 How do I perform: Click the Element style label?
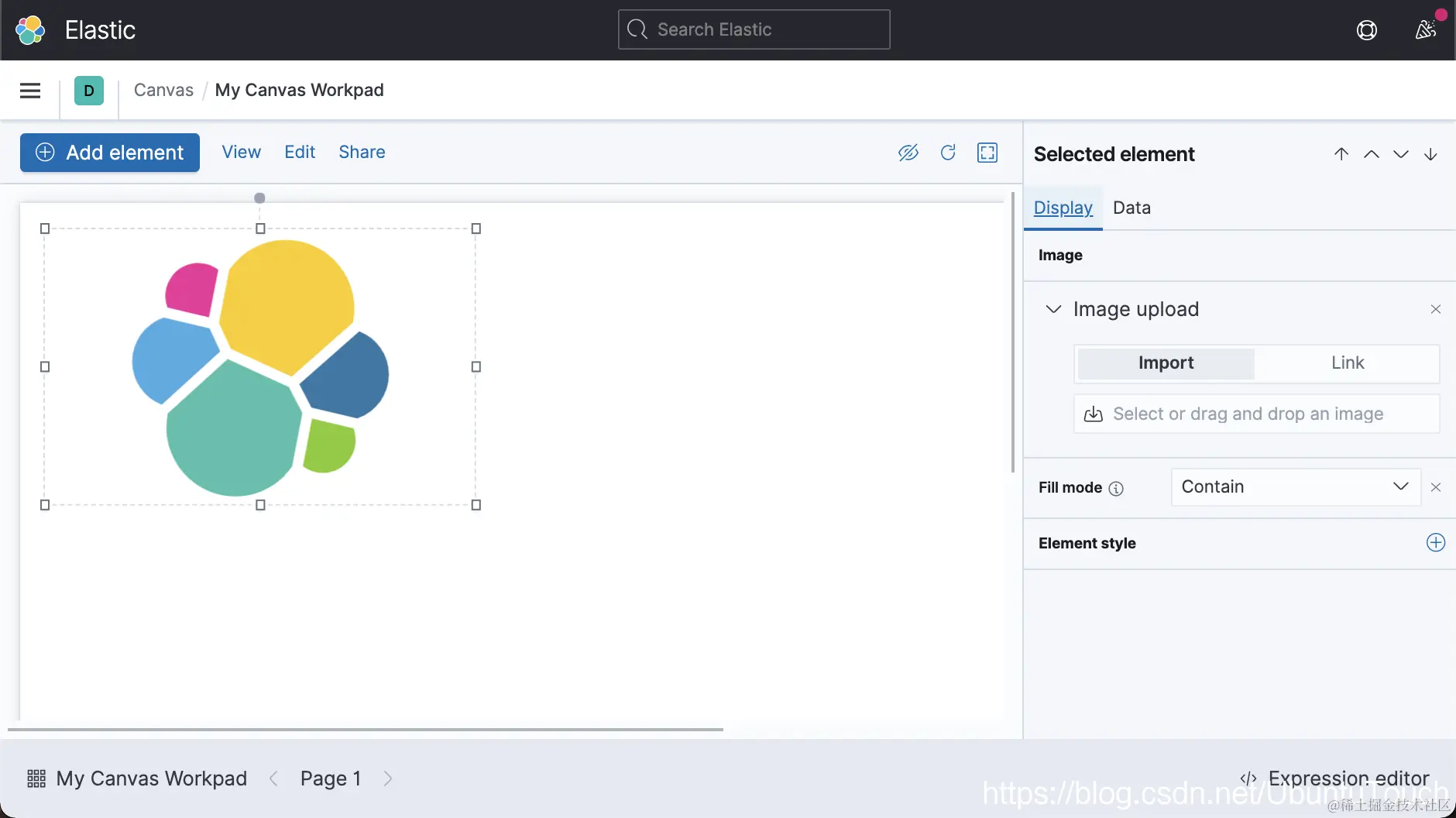(1087, 544)
